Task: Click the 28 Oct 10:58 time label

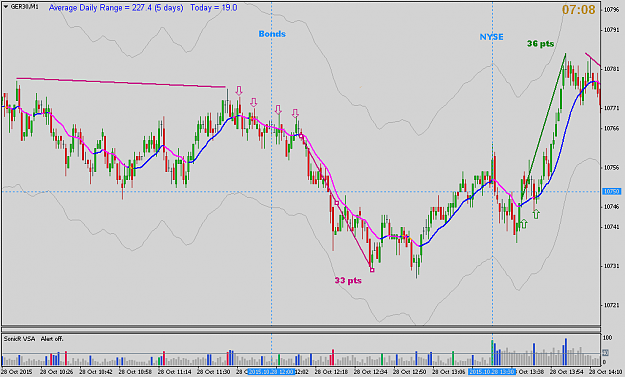Action: click(135, 372)
